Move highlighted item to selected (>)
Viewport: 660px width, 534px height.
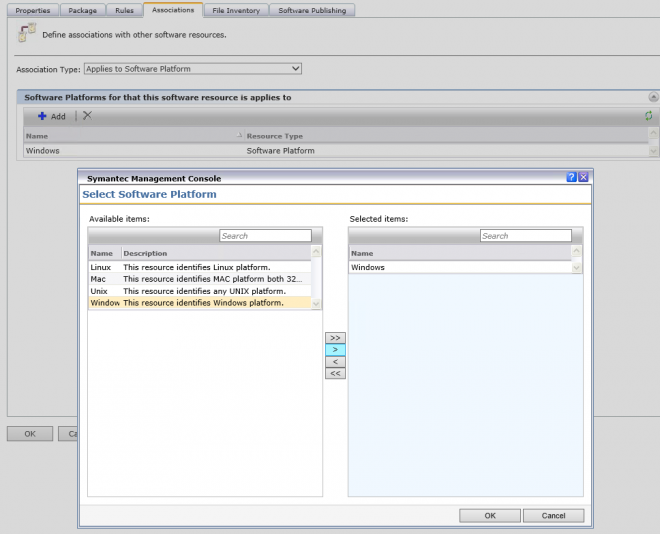[335, 350]
